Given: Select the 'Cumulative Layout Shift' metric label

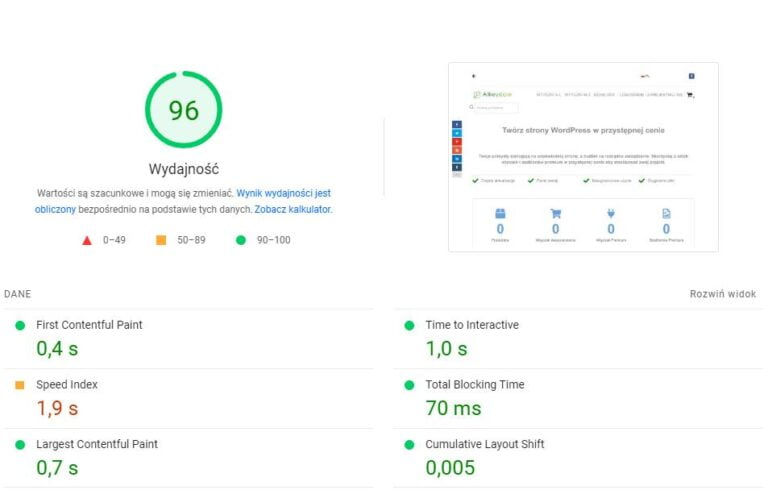Looking at the screenshot, I should coord(485,444).
